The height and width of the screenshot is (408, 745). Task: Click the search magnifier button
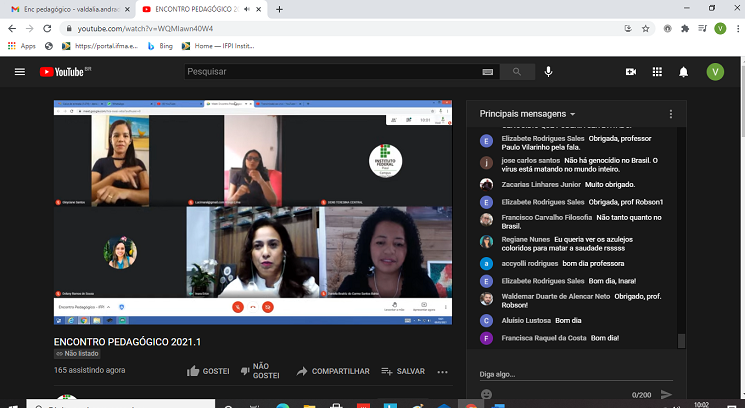tap(517, 72)
